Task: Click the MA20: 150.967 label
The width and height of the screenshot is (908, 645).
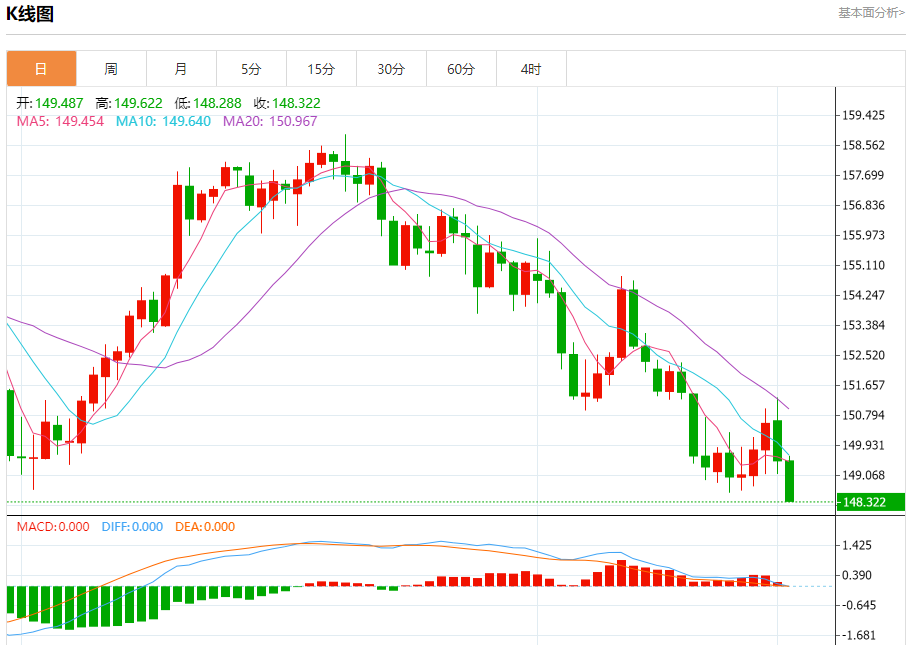Action: 270,121
